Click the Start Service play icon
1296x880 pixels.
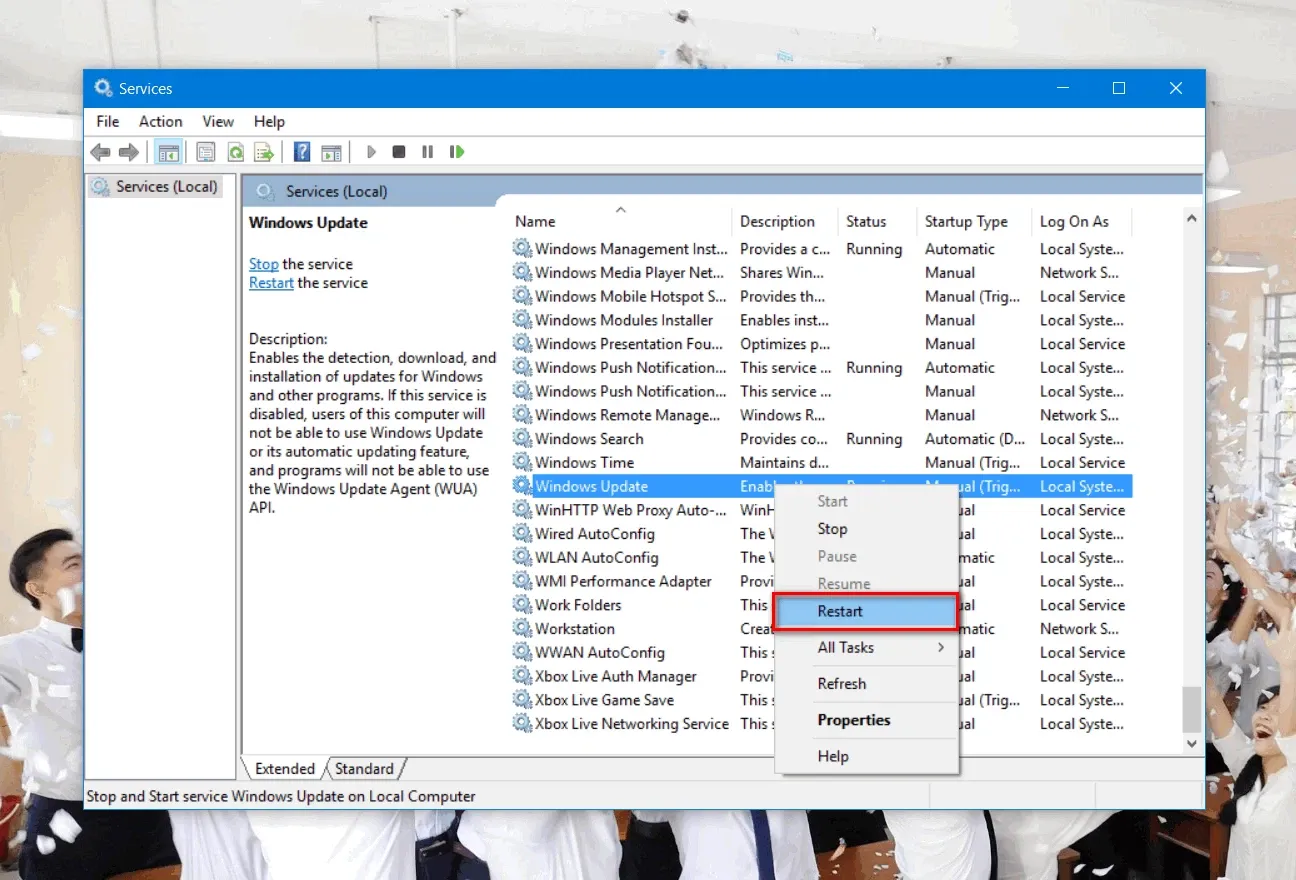(x=371, y=152)
